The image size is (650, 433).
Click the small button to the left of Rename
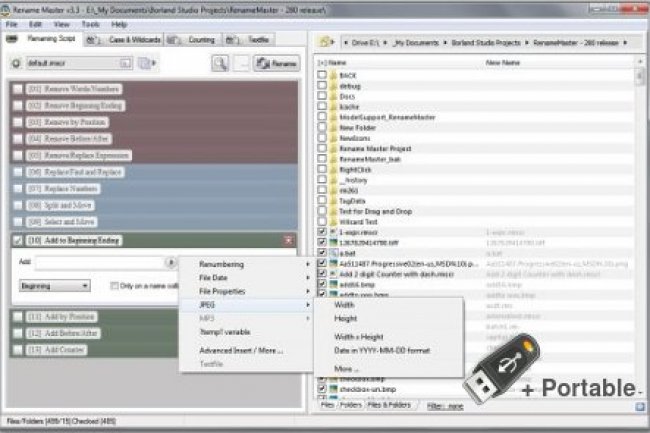pos(241,63)
